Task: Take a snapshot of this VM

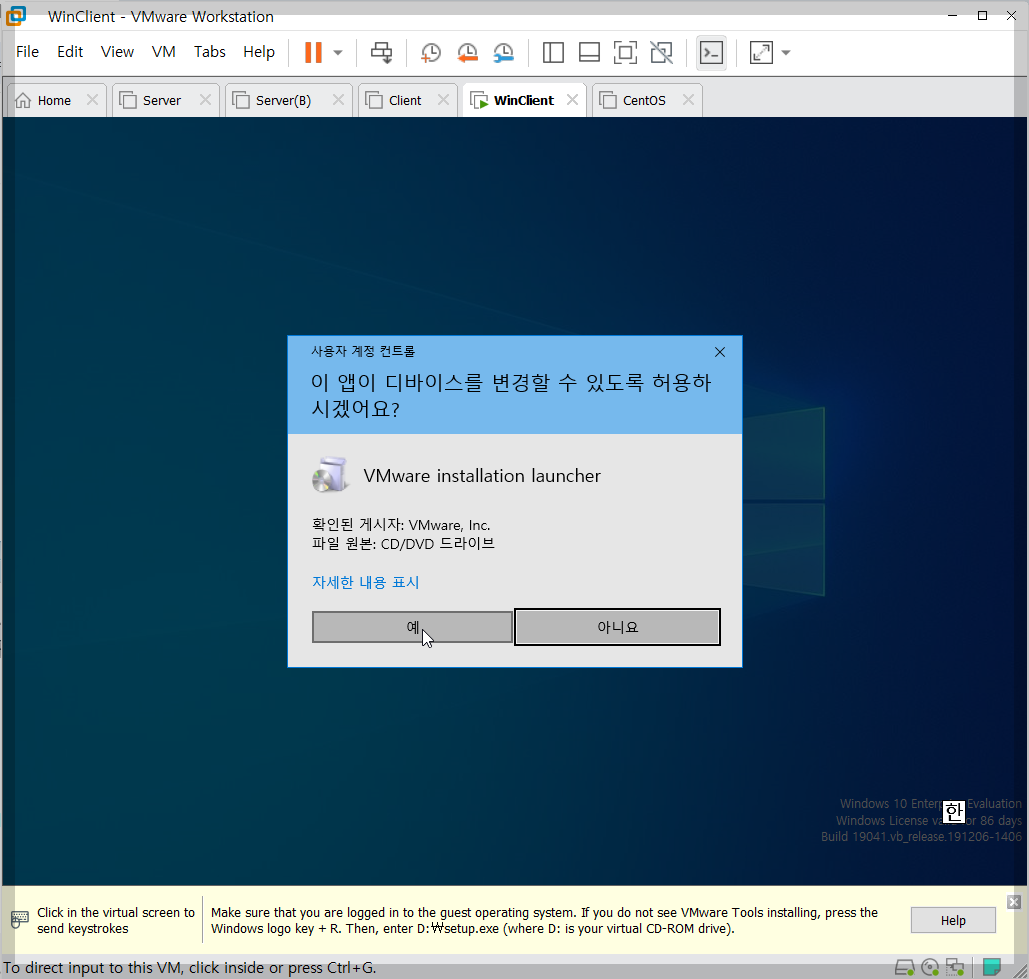Action: point(430,52)
